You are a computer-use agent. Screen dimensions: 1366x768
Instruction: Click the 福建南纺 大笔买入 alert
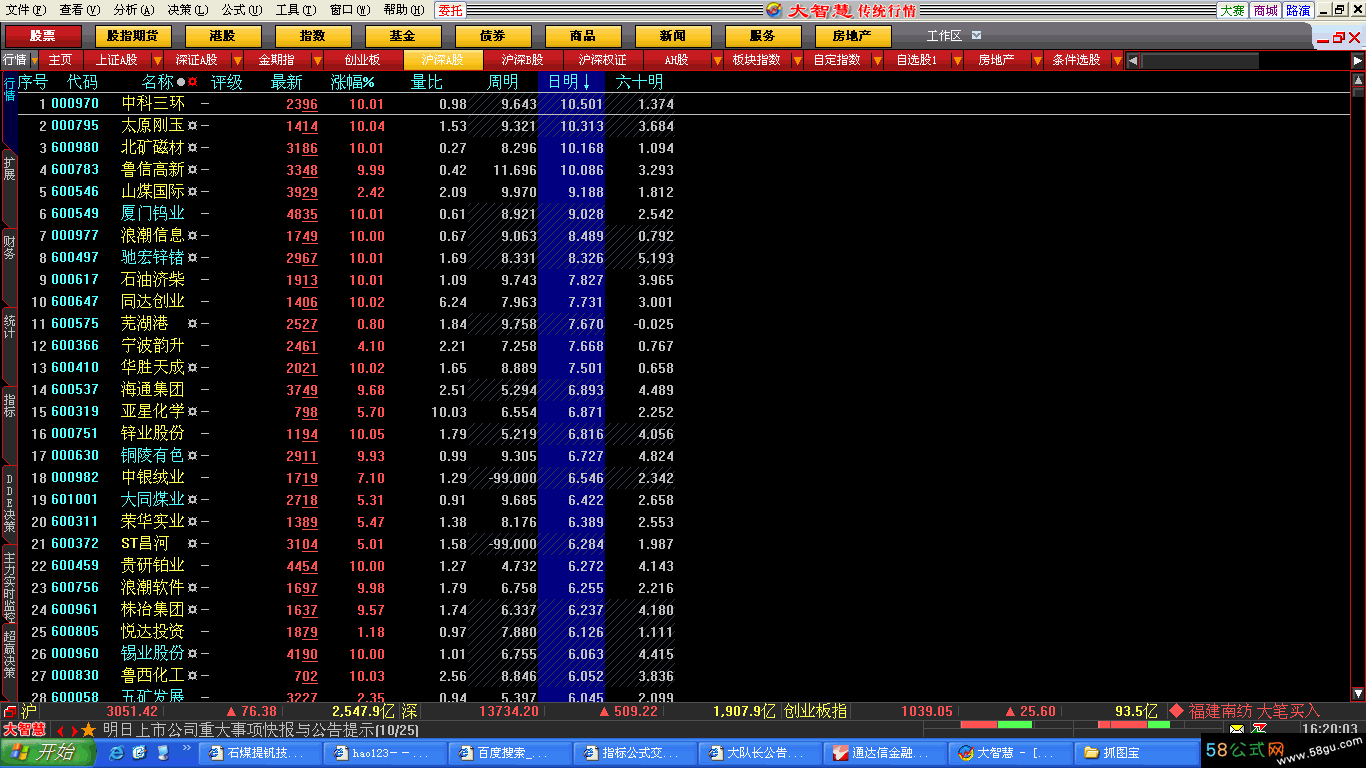(x=1254, y=711)
